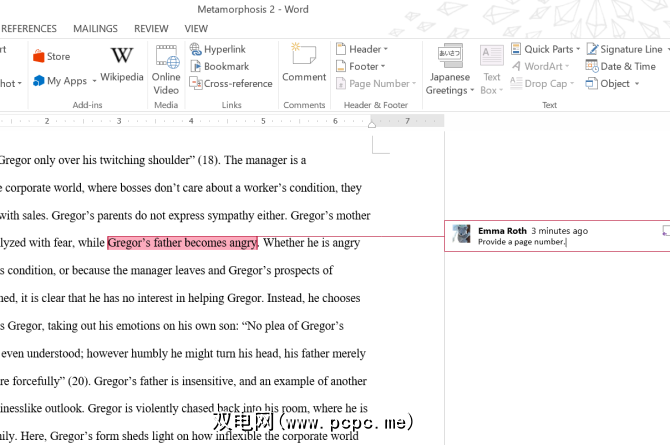The height and width of the screenshot is (445, 670).
Task: Expand Japanese Greetings dropdown arrow
Action: 472,90
